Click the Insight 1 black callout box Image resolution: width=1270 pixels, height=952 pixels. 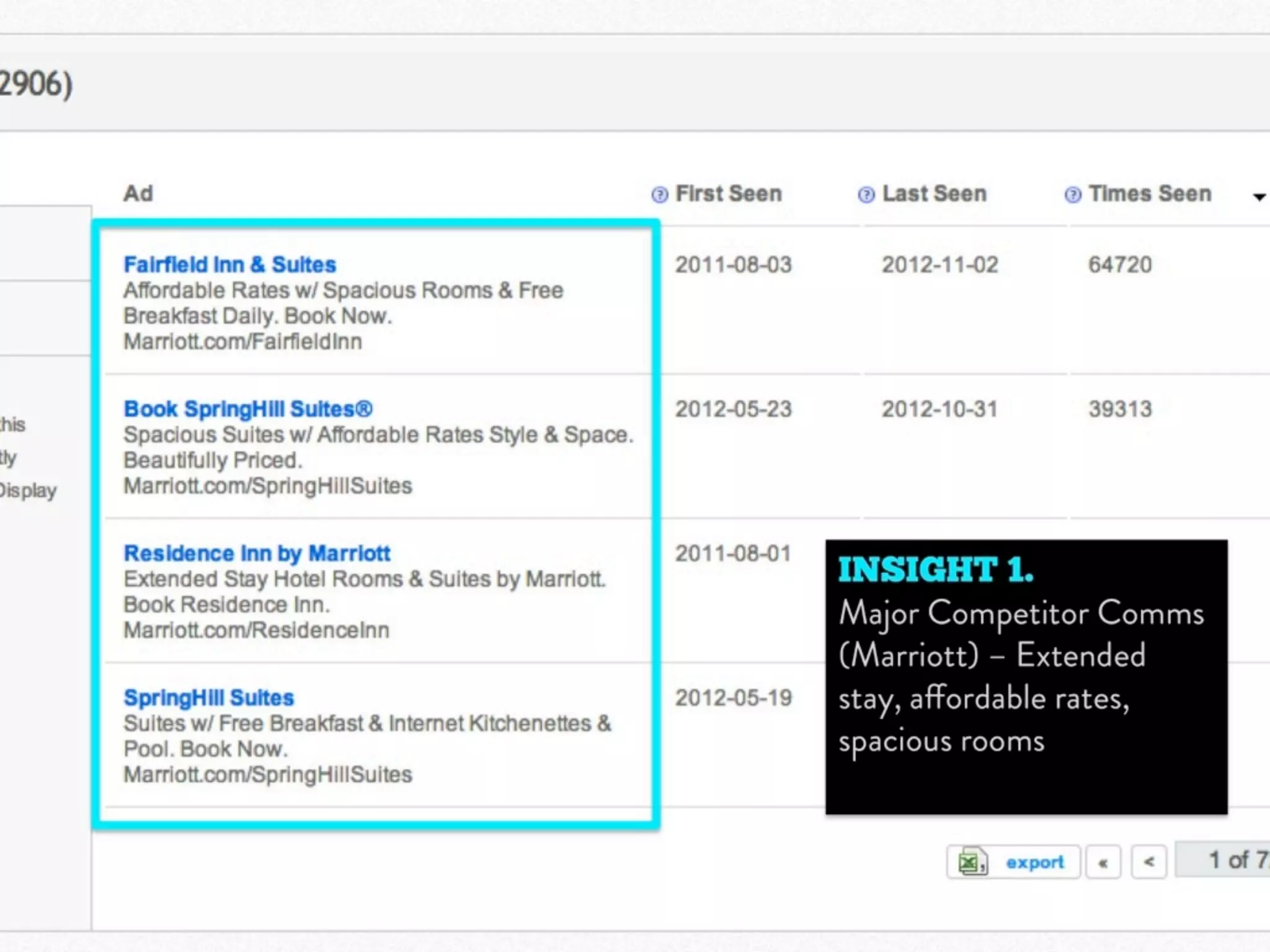tap(1026, 677)
